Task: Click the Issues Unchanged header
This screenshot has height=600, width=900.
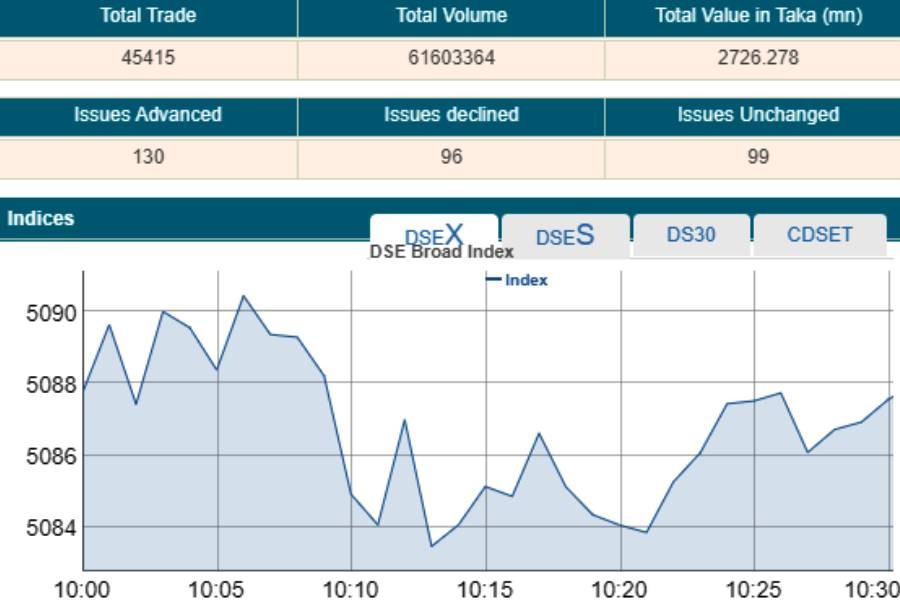Action: [x=758, y=115]
